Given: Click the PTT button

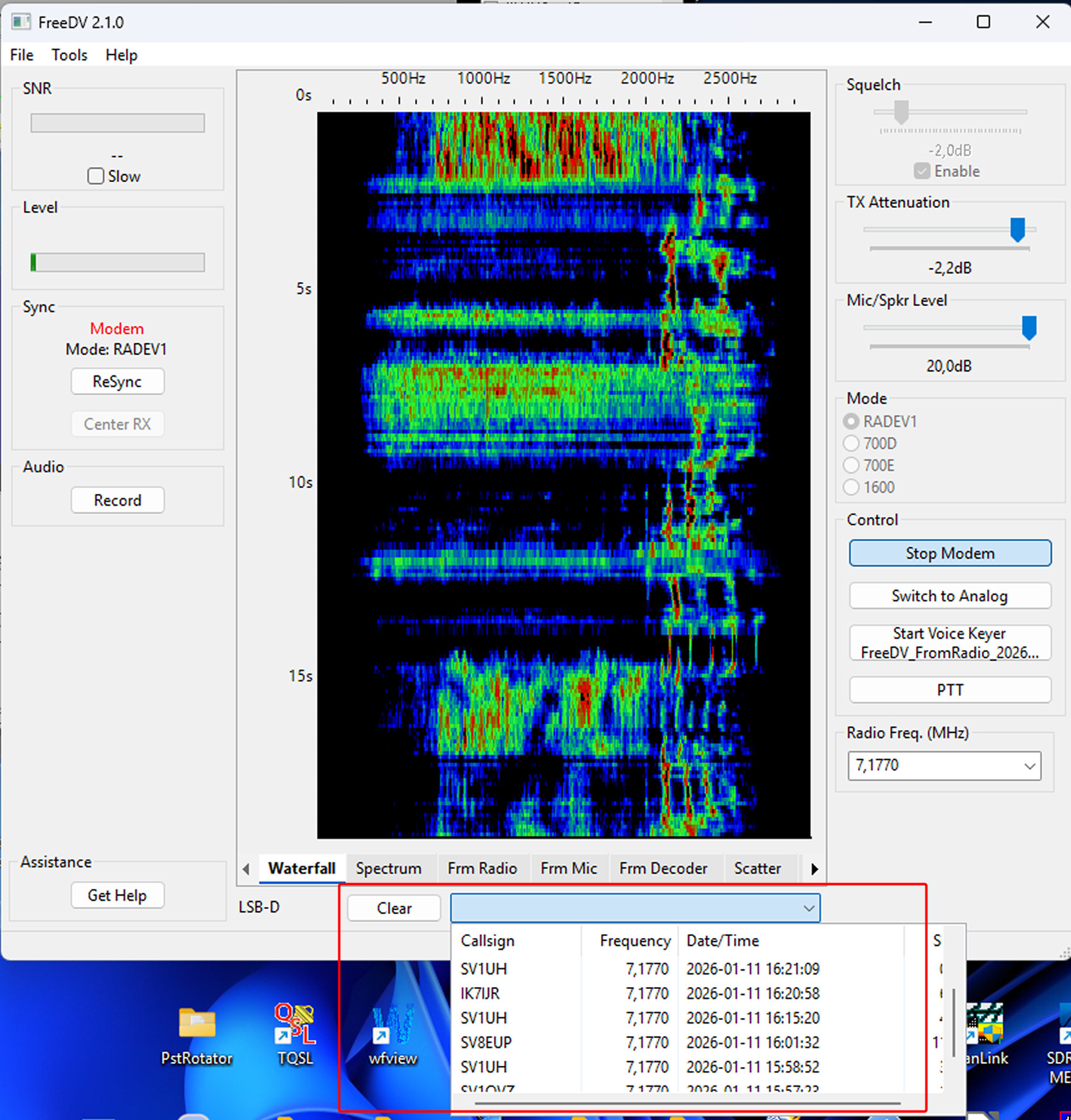Looking at the screenshot, I should [949, 690].
